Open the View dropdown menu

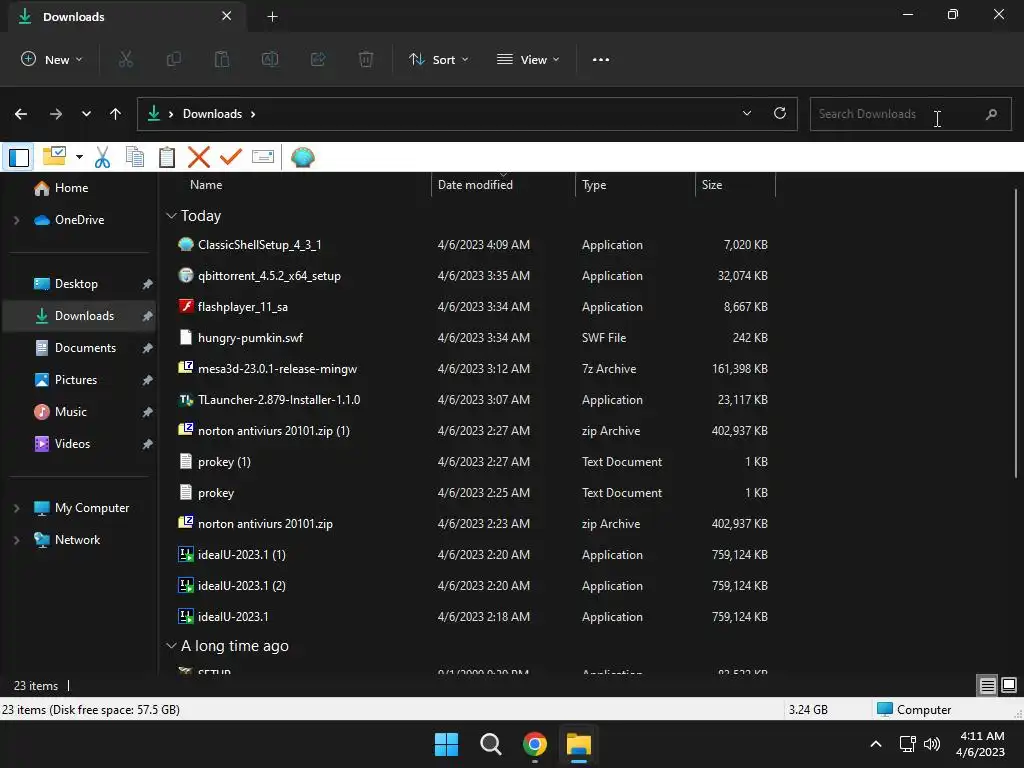point(528,59)
